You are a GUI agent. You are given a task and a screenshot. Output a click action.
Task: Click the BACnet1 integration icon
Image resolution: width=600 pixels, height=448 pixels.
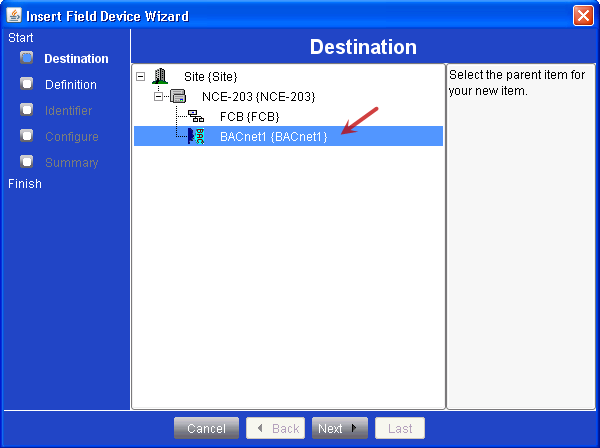pyautogui.click(x=196, y=136)
